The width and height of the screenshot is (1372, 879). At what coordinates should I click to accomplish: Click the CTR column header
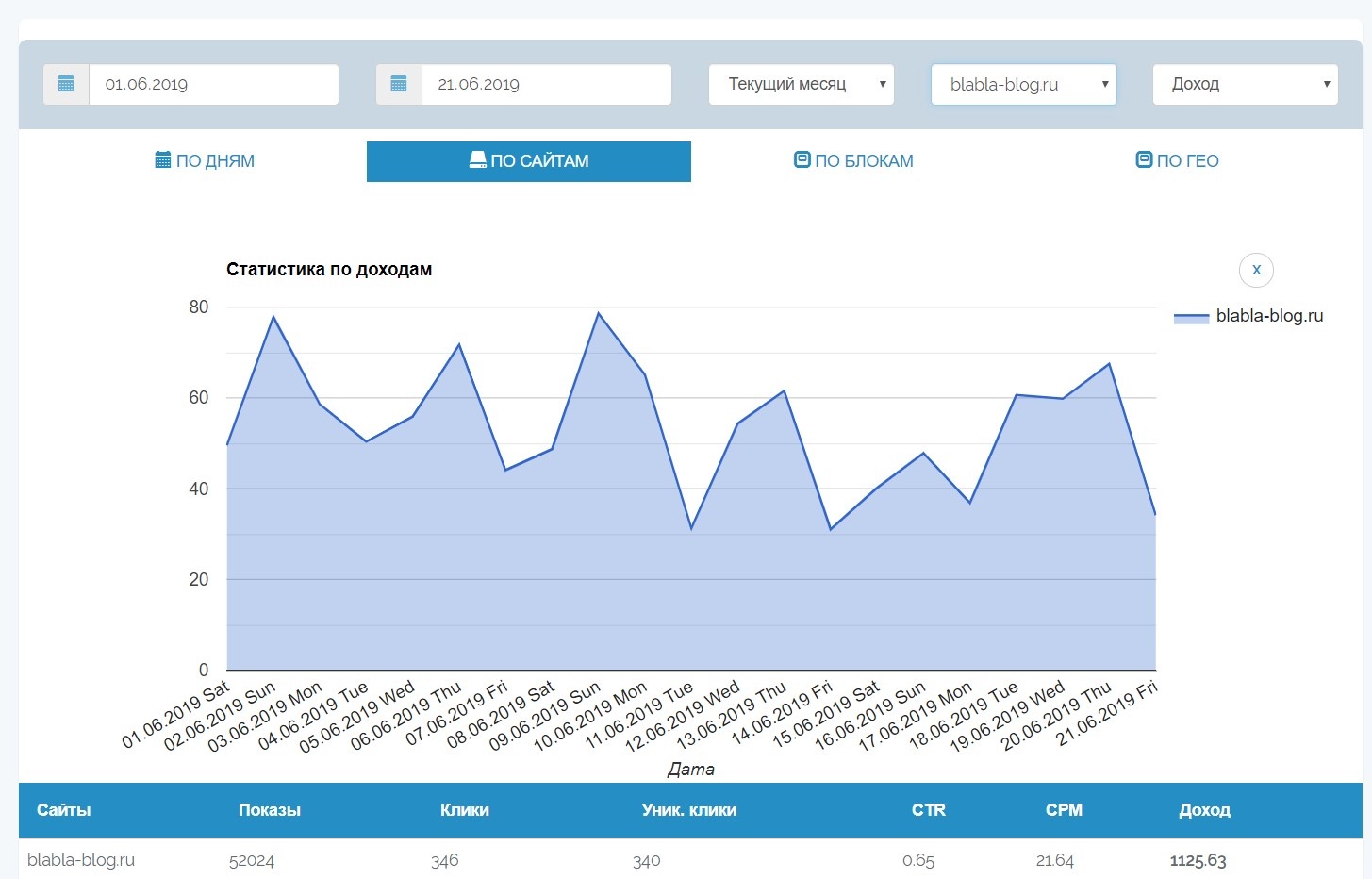tap(928, 810)
